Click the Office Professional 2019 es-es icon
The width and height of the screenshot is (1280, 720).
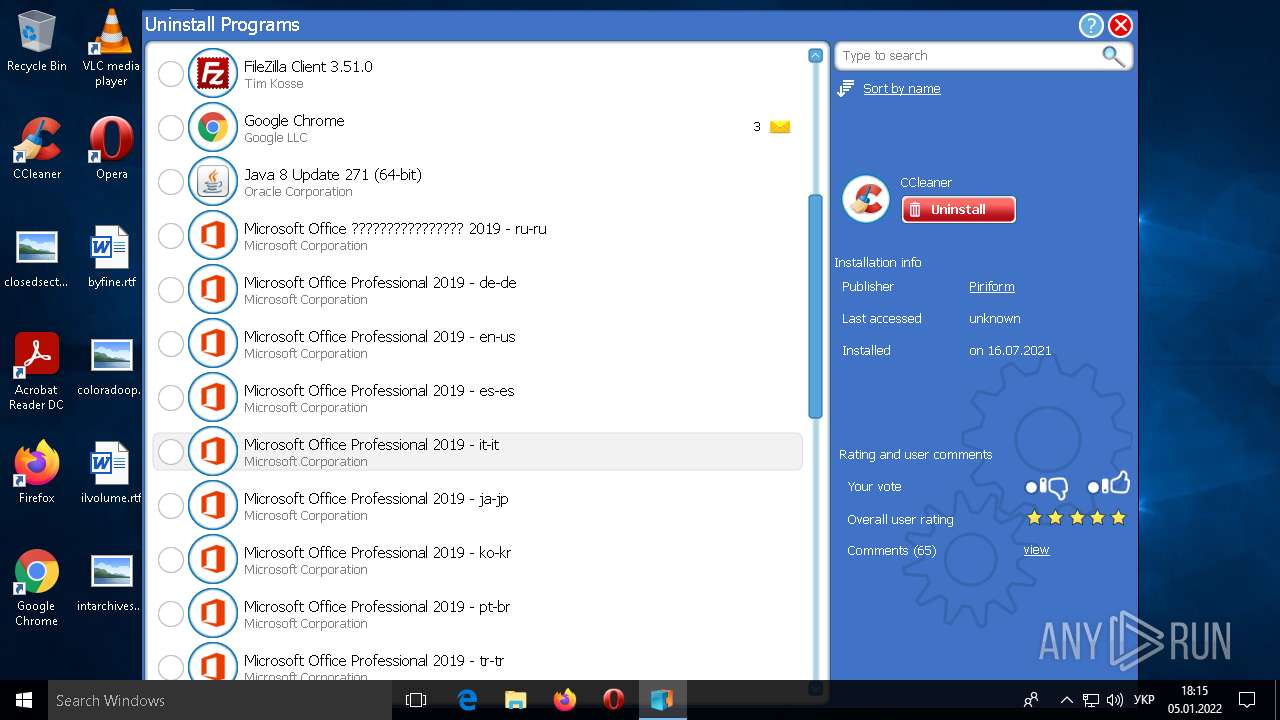click(x=212, y=397)
